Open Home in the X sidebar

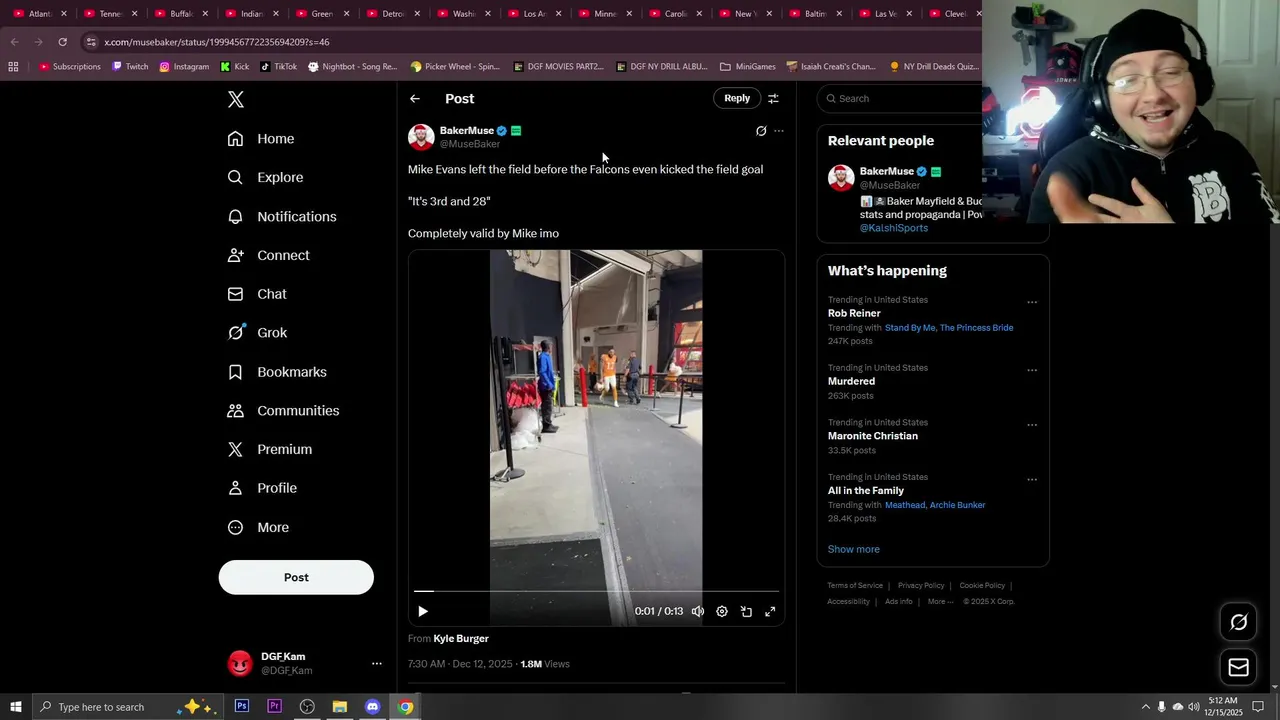261,139
